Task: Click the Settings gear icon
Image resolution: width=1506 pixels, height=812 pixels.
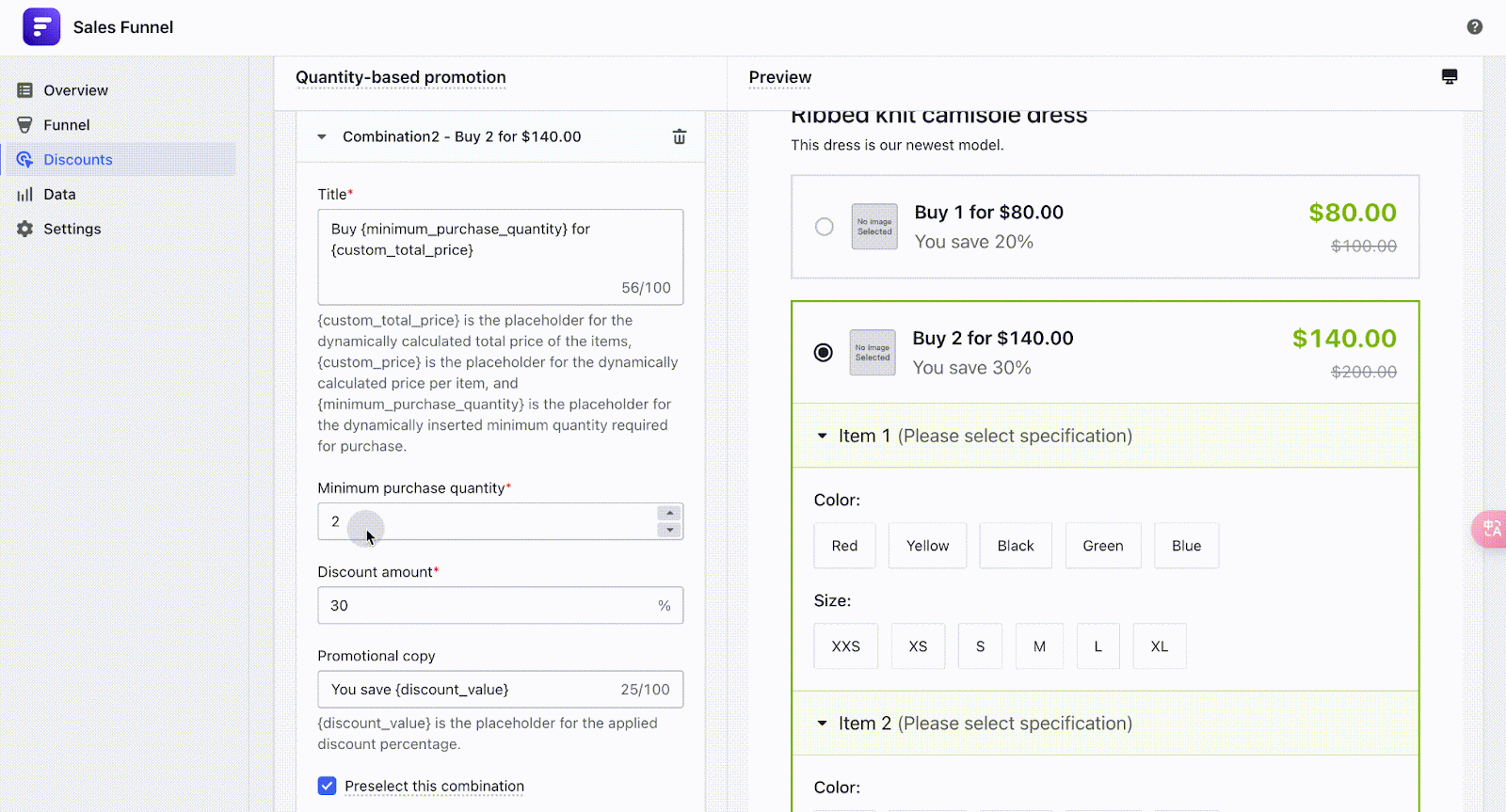Action: (x=25, y=229)
